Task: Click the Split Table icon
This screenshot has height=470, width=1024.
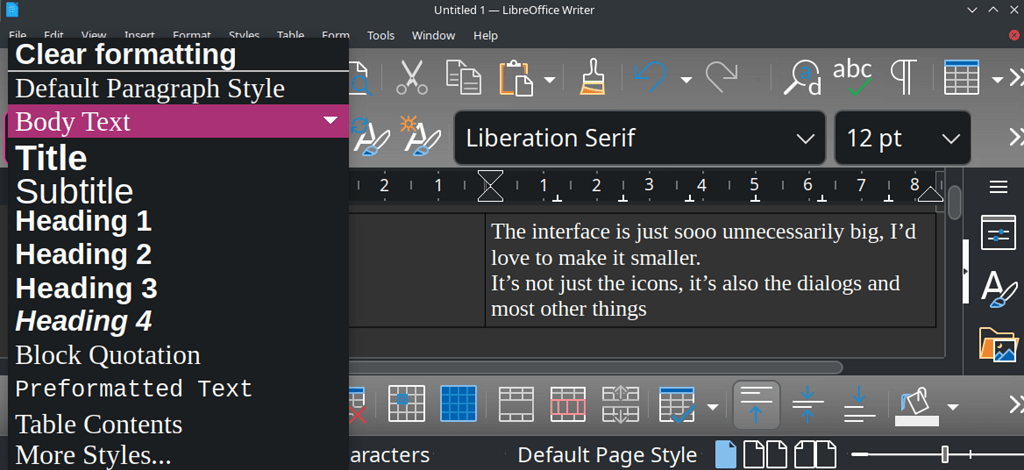Action: pos(620,403)
